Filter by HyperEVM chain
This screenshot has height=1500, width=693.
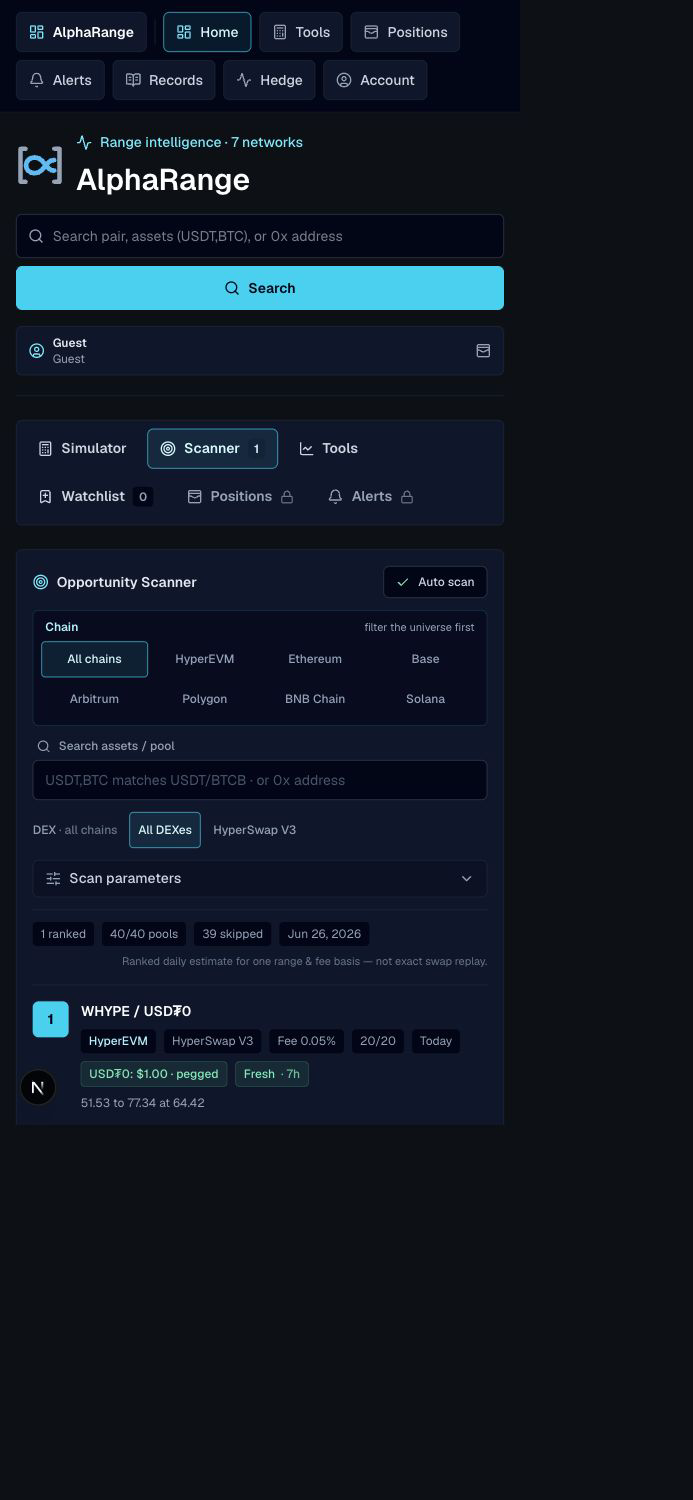204,659
